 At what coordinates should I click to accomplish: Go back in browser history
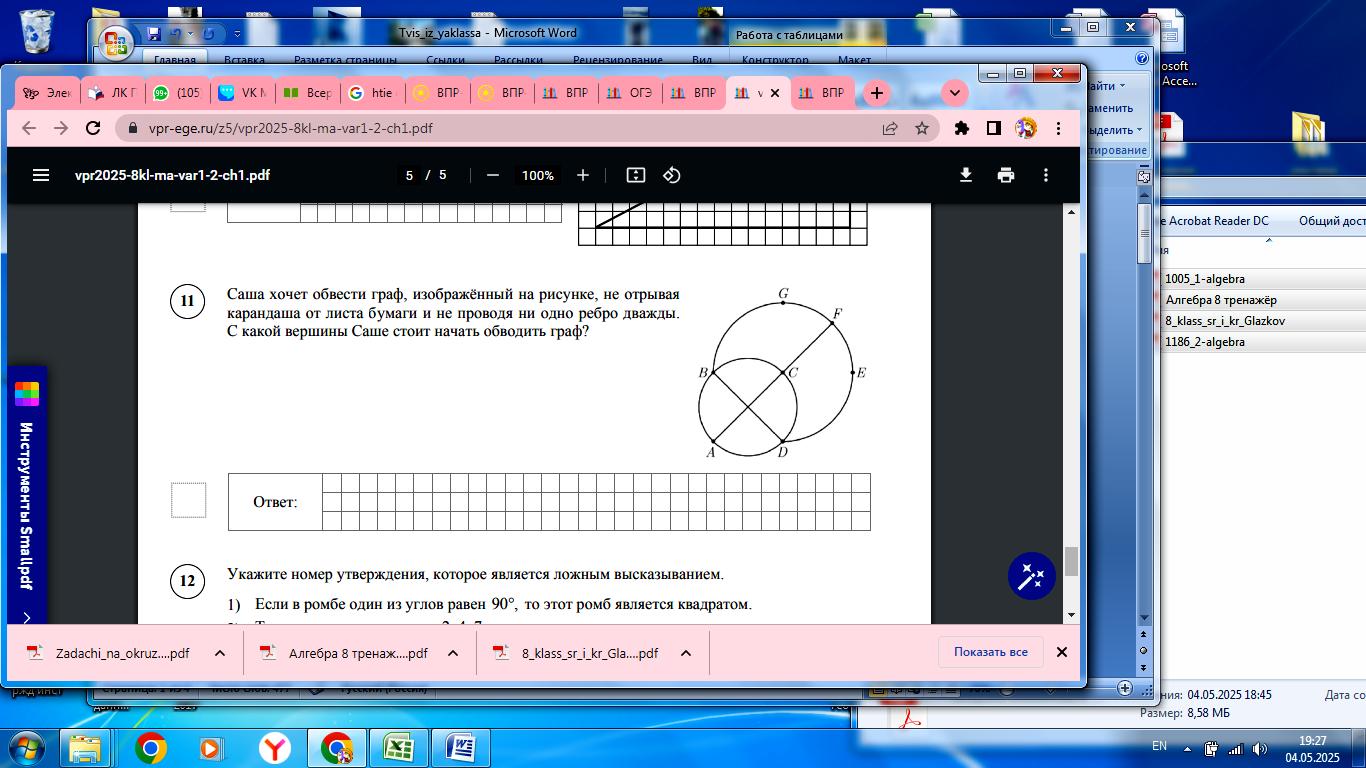pos(29,128)
